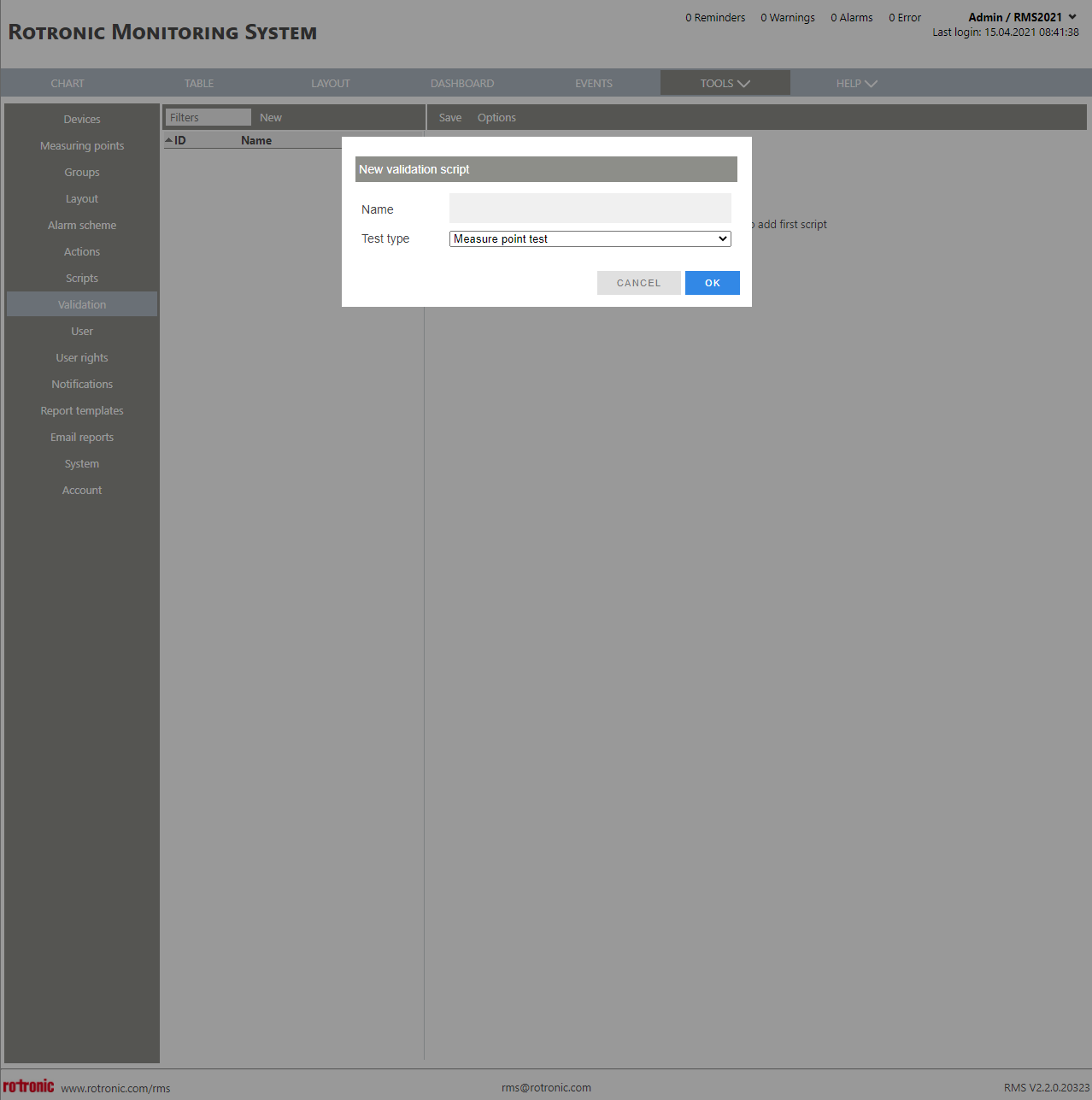Viewport: 1092px width, 1100px height.
Task: Select Validation in the sidebar
Action: coord(82,304)
